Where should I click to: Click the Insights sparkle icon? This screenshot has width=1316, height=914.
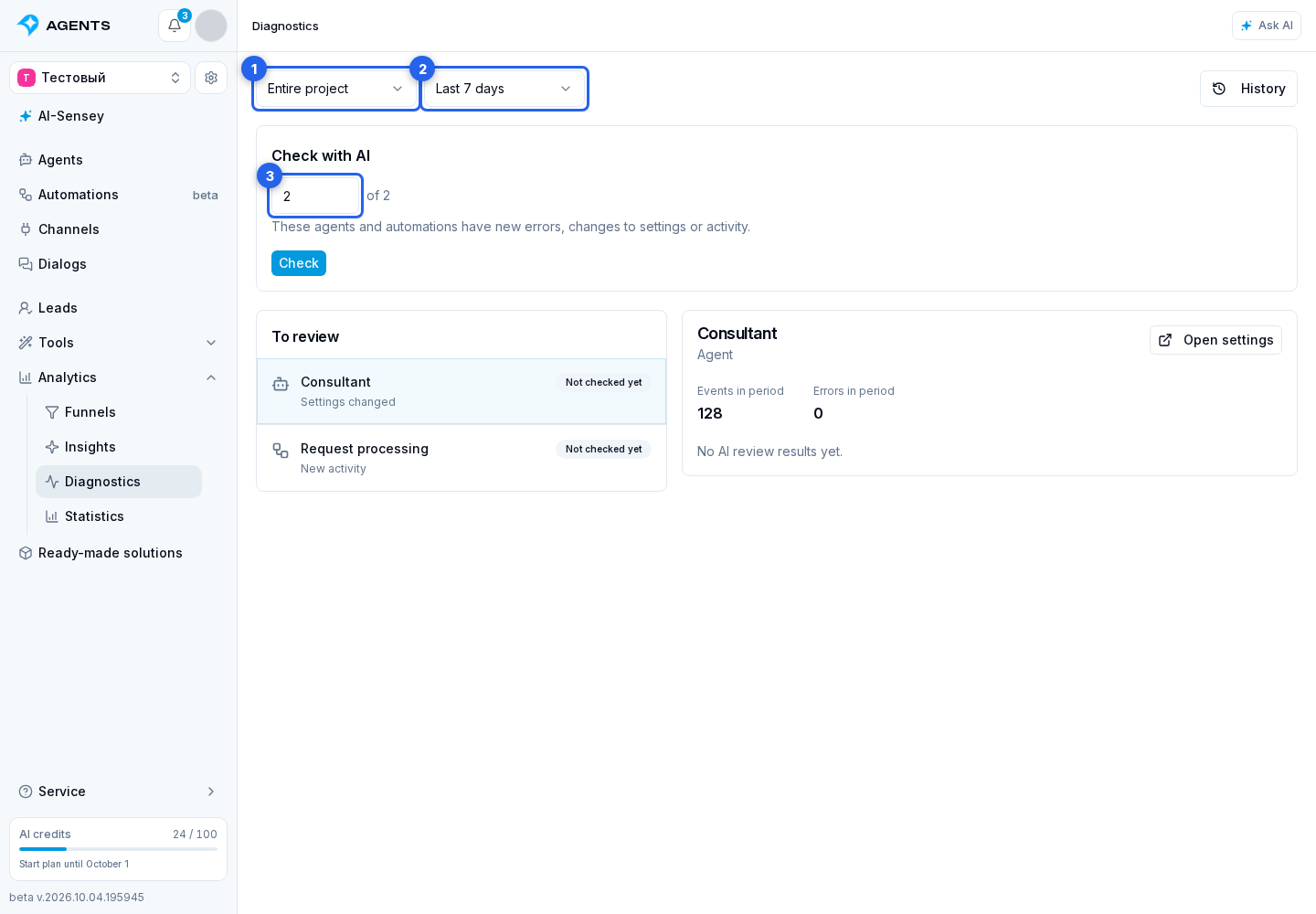pyautogui.click(x=52, y=447)
